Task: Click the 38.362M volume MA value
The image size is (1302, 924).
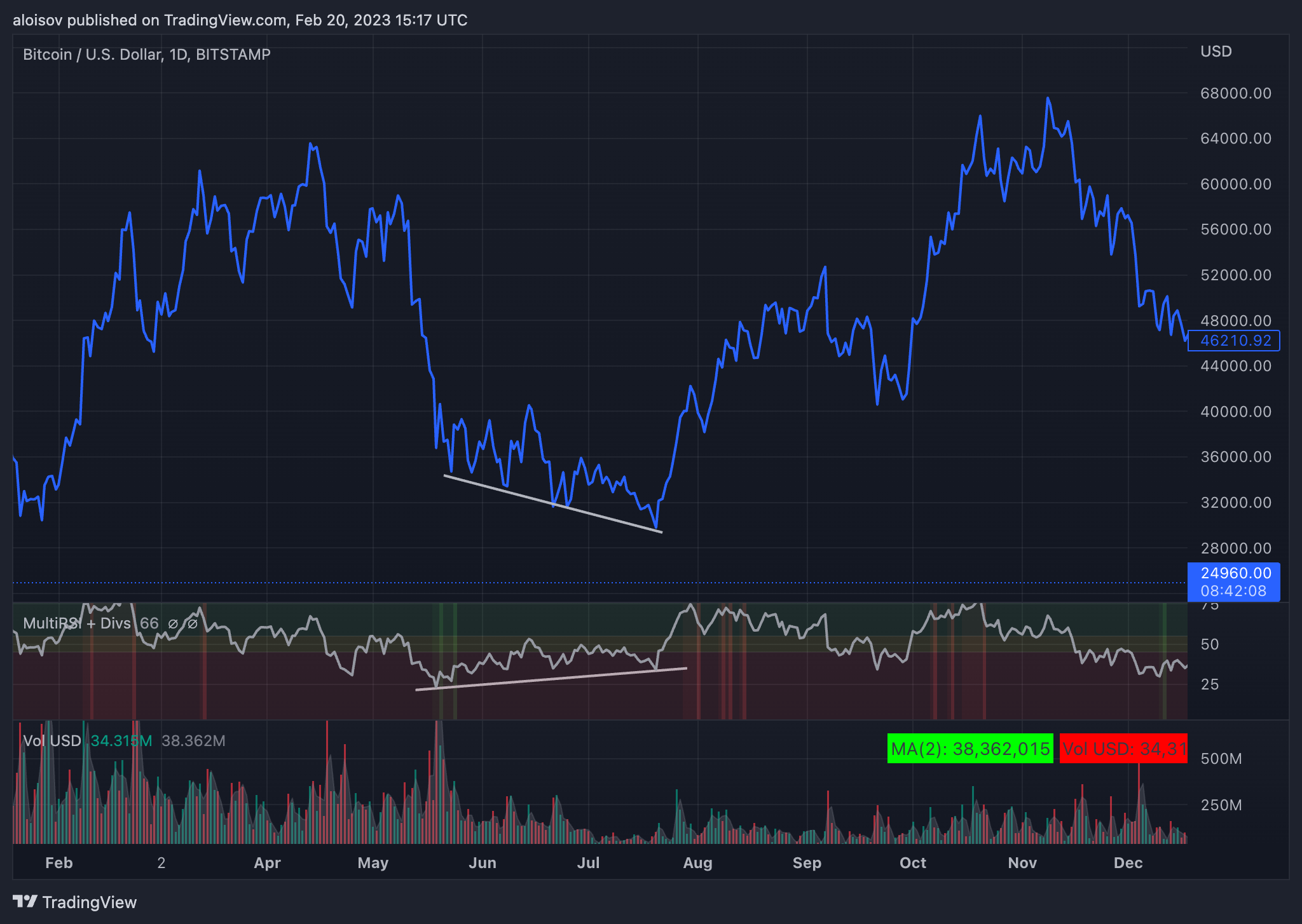Action: 193,741
